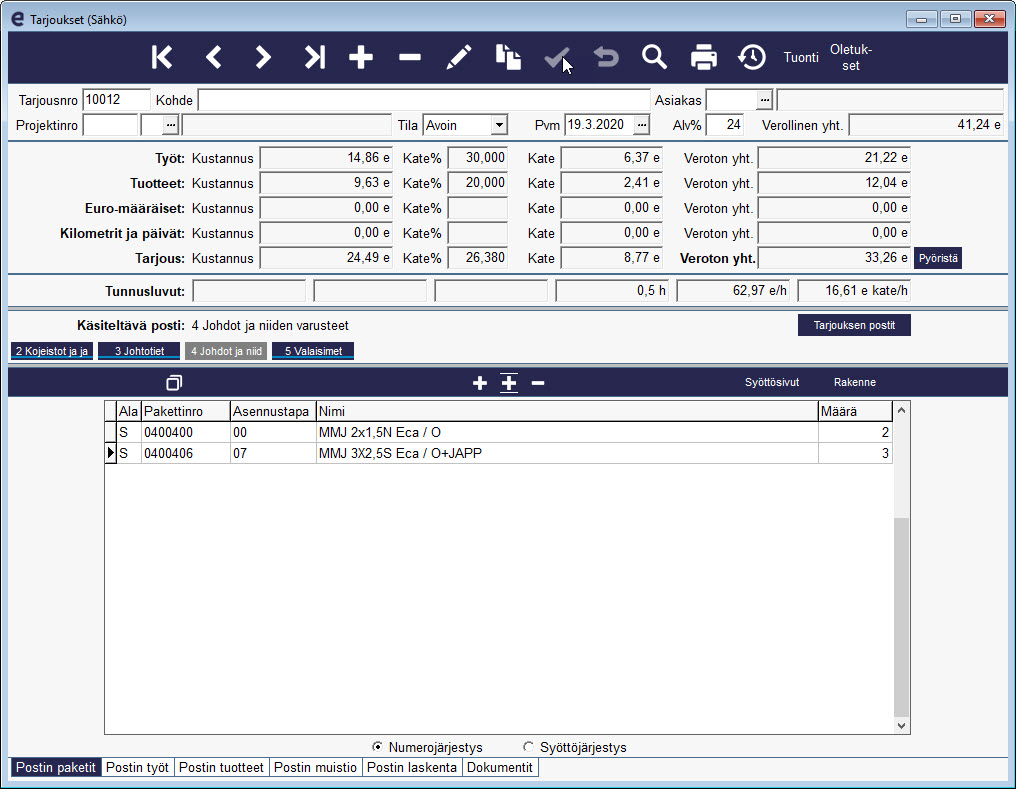The width and height of the screenshot is (1016, 789).
Task: Open Projektinro lookup ellipsis button
Action: click(170, 125)
